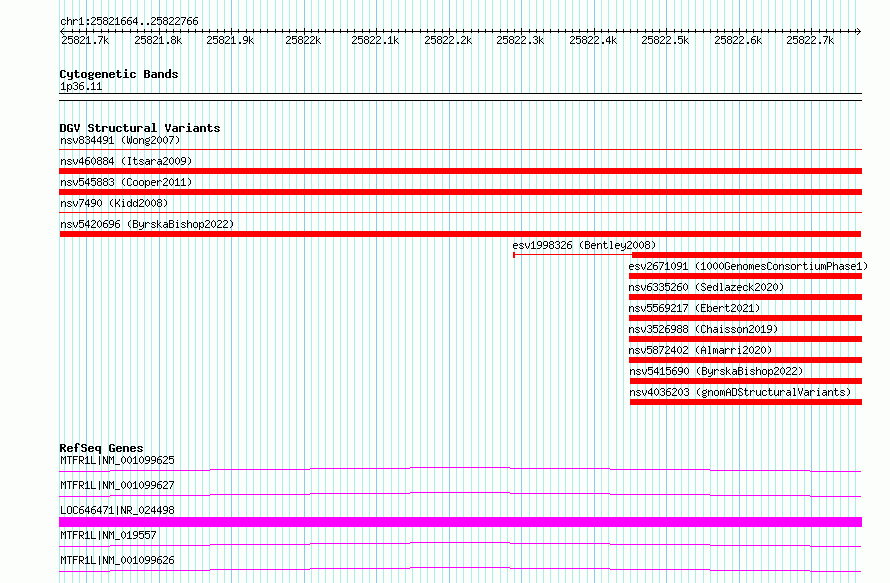This screenshot has width=890, height=583.
Task: Select the 1p36.11 band label
Action: tap(81, 86)
